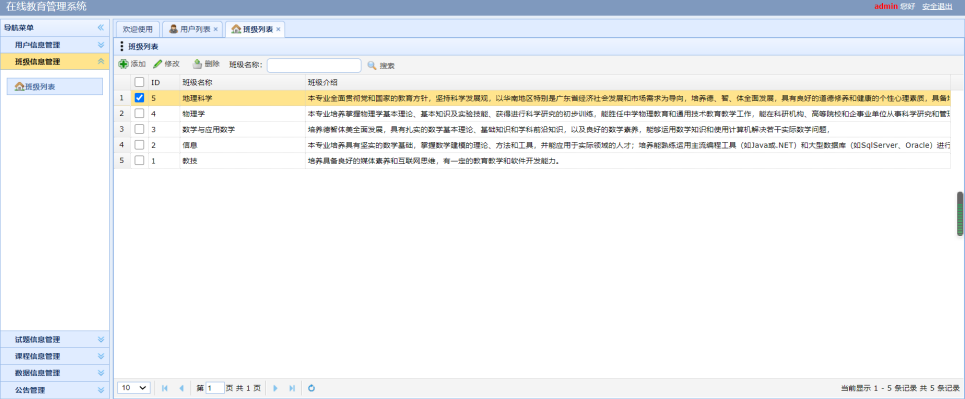Select the 班级列表 tab
Viewport: 965px width, 399px height.
255,29
